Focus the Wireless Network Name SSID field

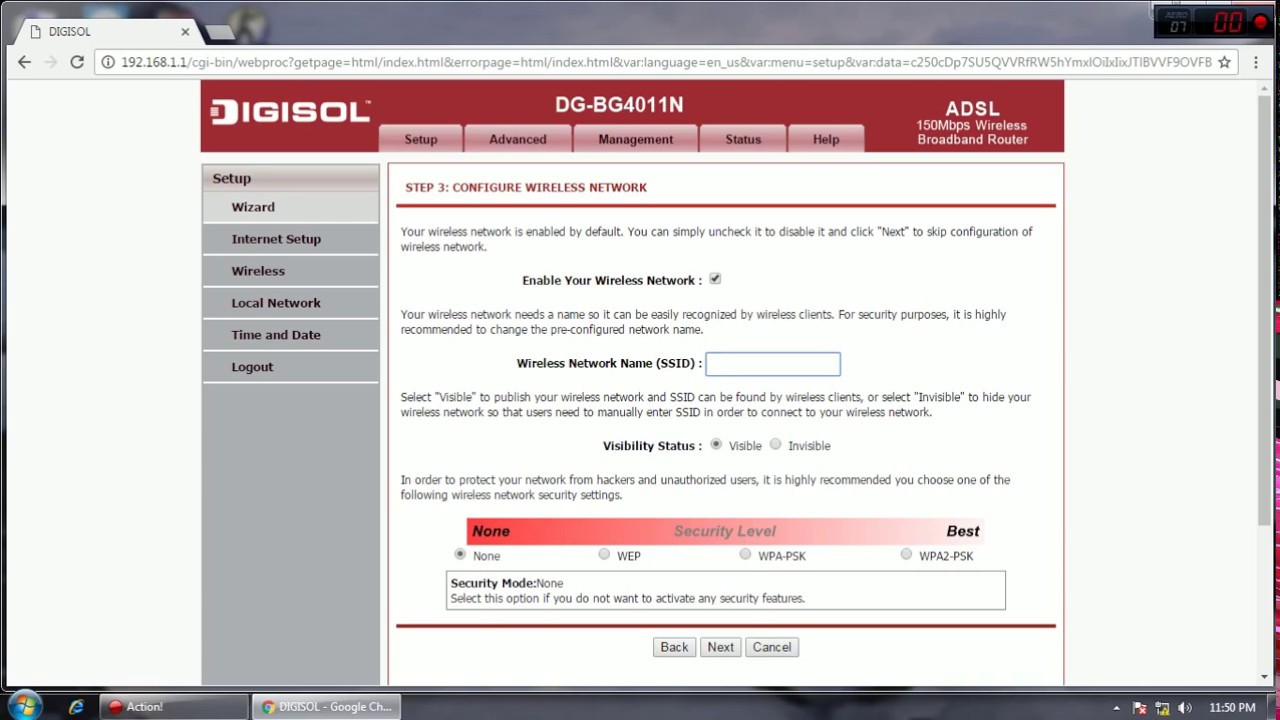pos(773,364)
